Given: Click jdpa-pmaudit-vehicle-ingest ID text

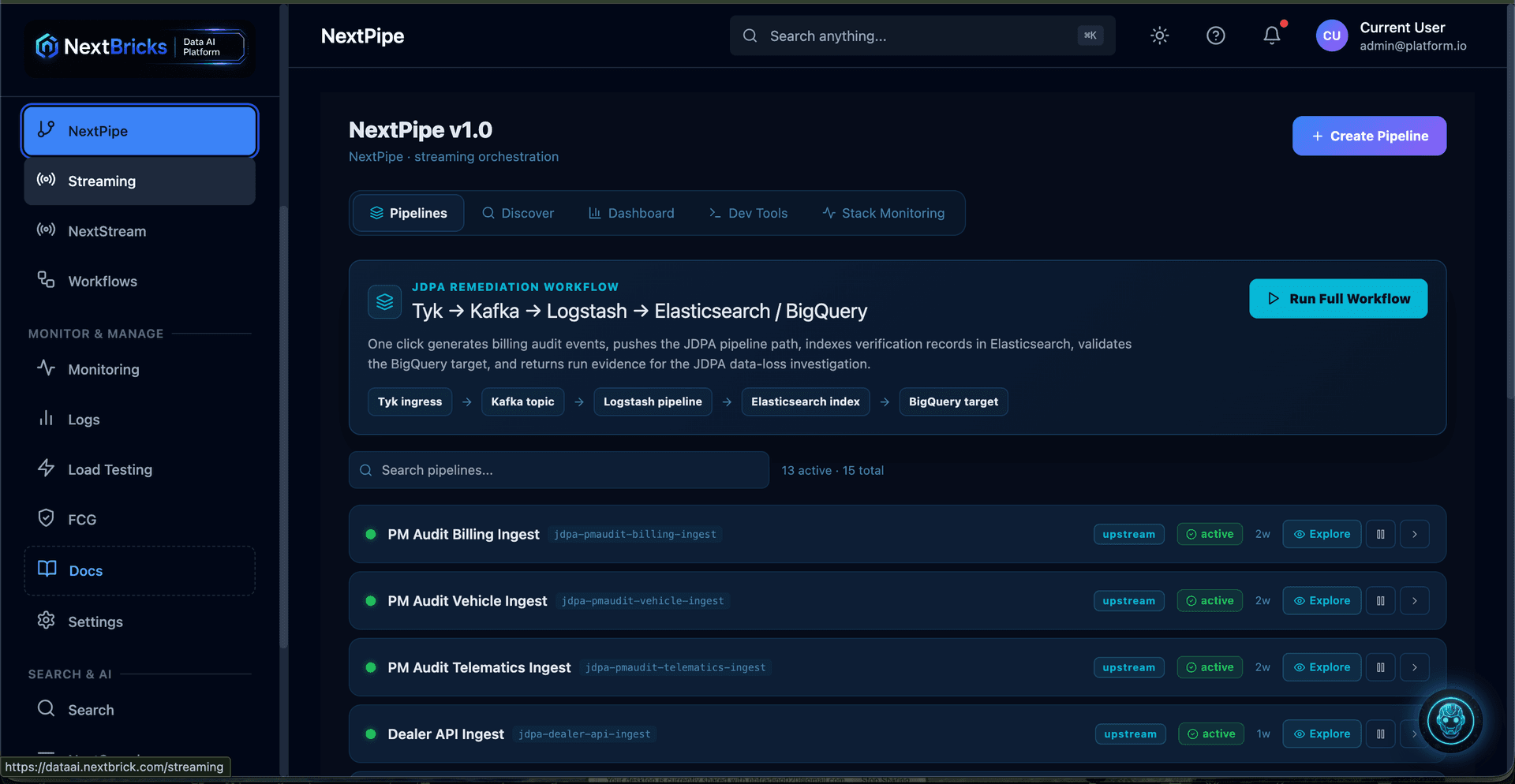Looking at the screenshot, I should pos(642,600).
